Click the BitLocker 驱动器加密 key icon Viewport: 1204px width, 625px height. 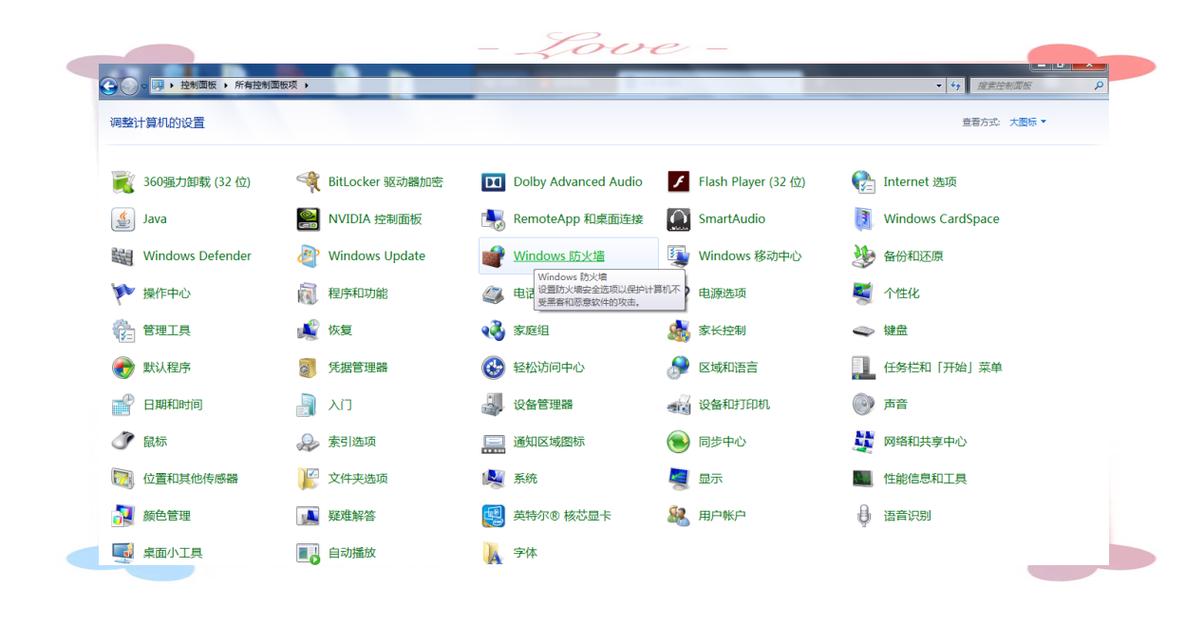pyautogui.click(x=308, y=182)
